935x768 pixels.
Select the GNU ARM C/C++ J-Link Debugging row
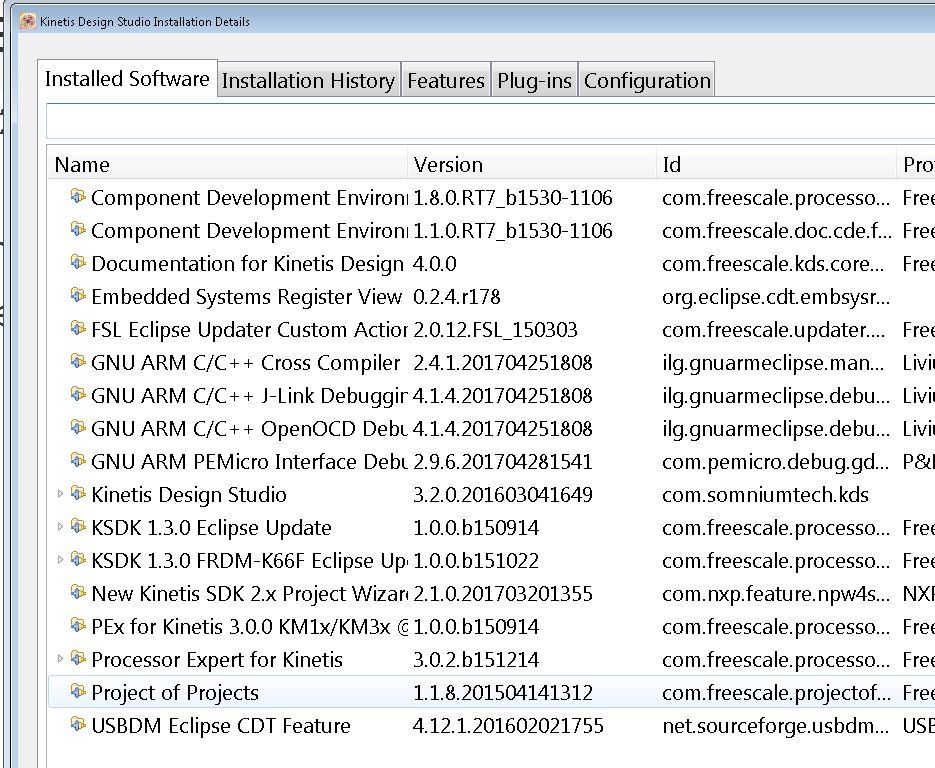(x=490, y=395)
